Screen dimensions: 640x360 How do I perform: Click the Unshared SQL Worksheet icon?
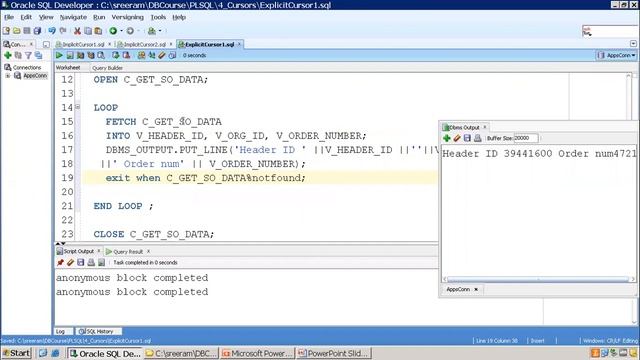pos(141,55)
